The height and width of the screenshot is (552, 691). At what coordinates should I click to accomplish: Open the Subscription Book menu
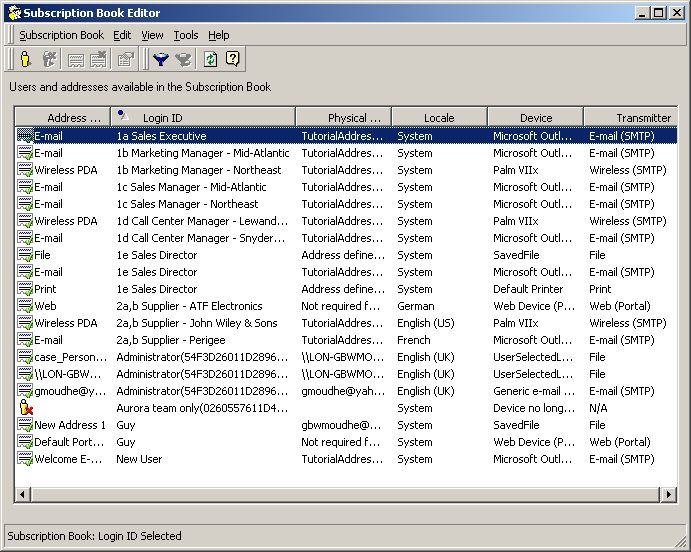pyautogui.click(x=61, y=35)
